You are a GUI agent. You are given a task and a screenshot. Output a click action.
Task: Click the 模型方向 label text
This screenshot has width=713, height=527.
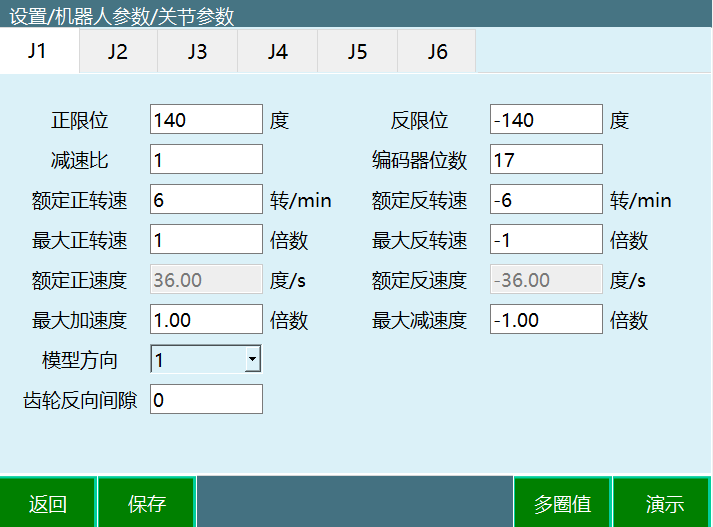tap(80, 361)
